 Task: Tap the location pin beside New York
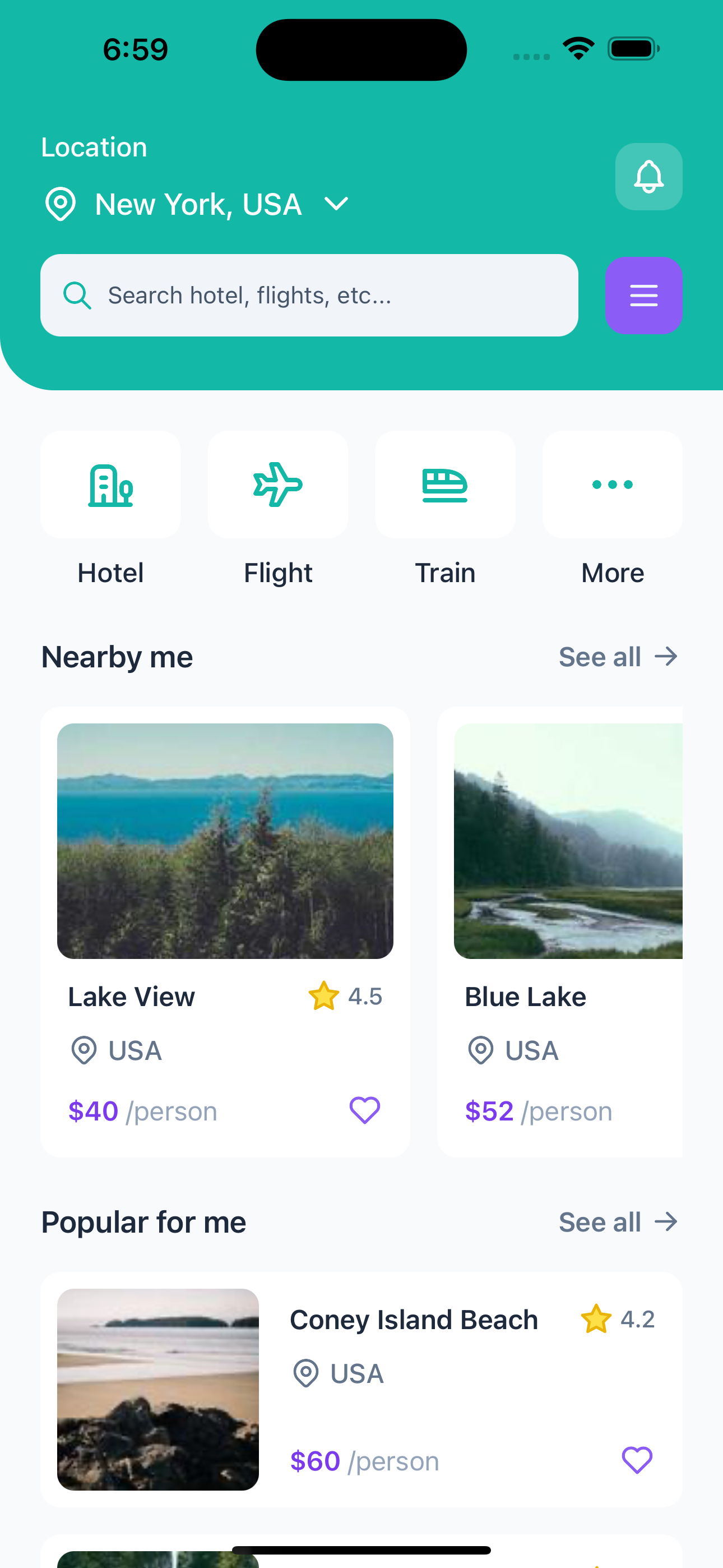pyautogui.click(x=61, y=204)
